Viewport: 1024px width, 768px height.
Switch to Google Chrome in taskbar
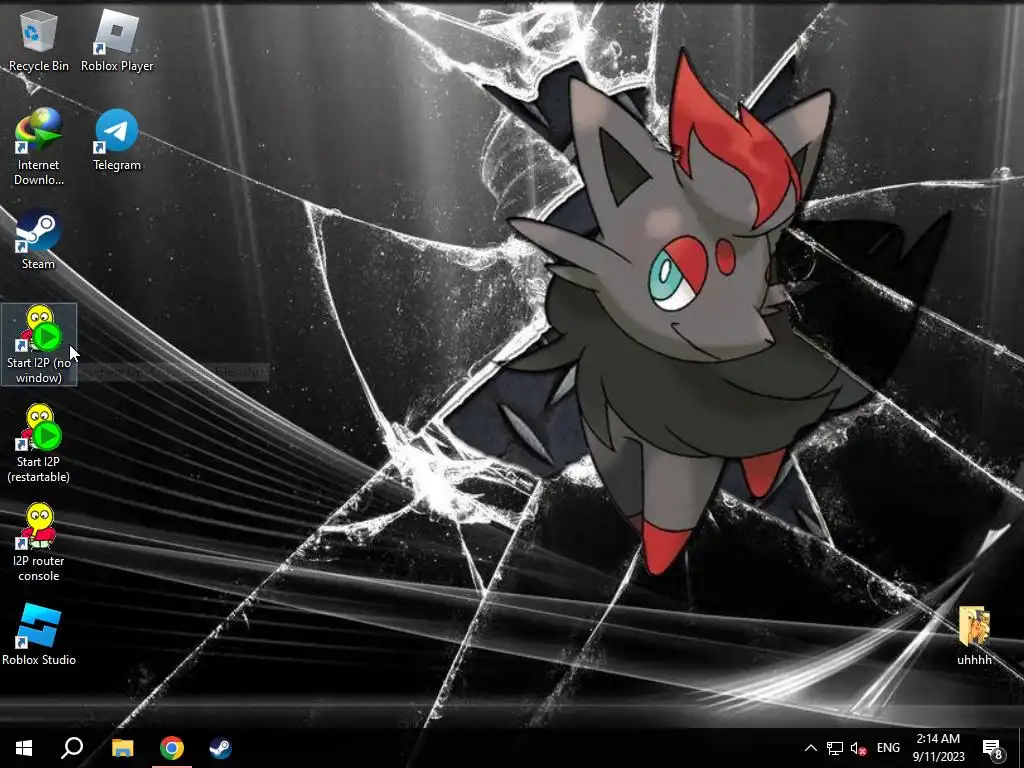(172, 748)
